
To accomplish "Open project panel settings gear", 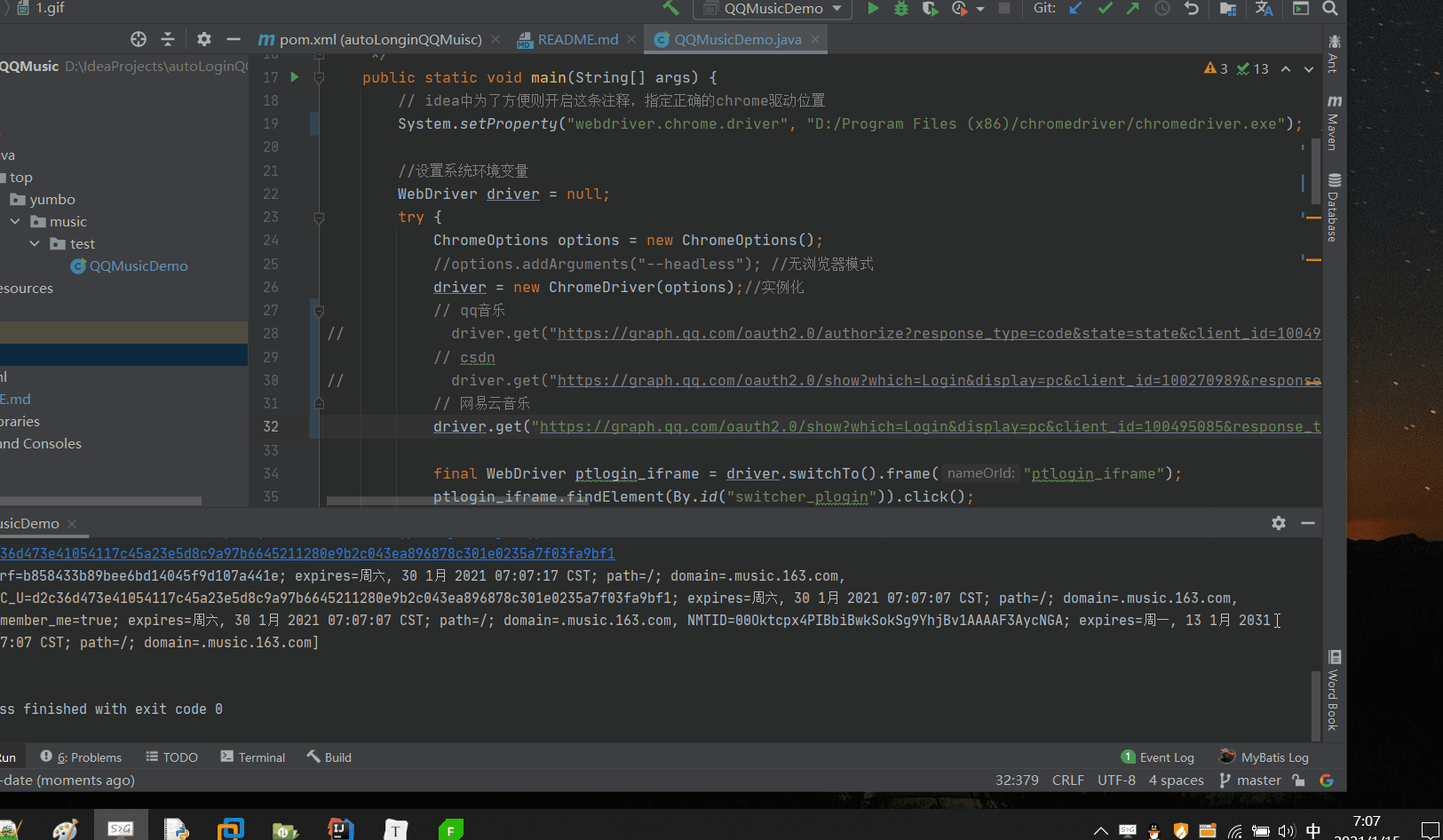I will [204, 39].
